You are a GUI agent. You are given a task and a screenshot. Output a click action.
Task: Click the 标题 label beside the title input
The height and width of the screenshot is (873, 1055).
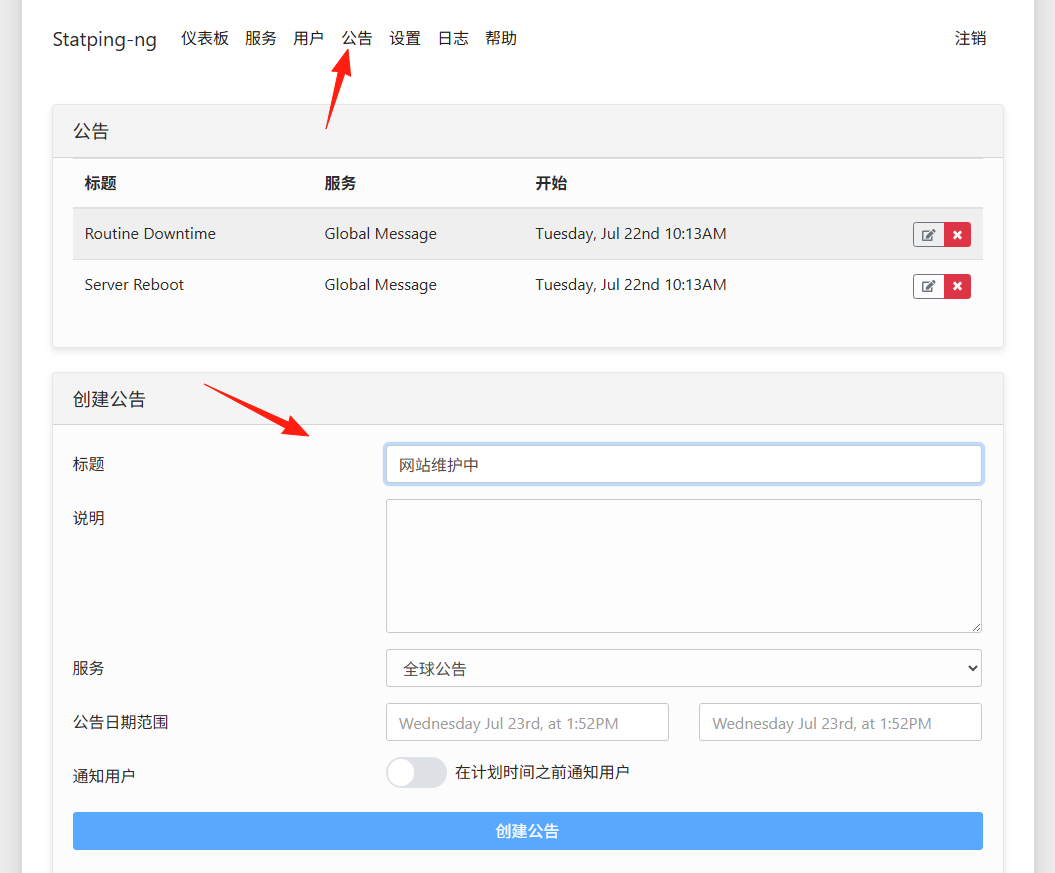click(x=88, y=464)
